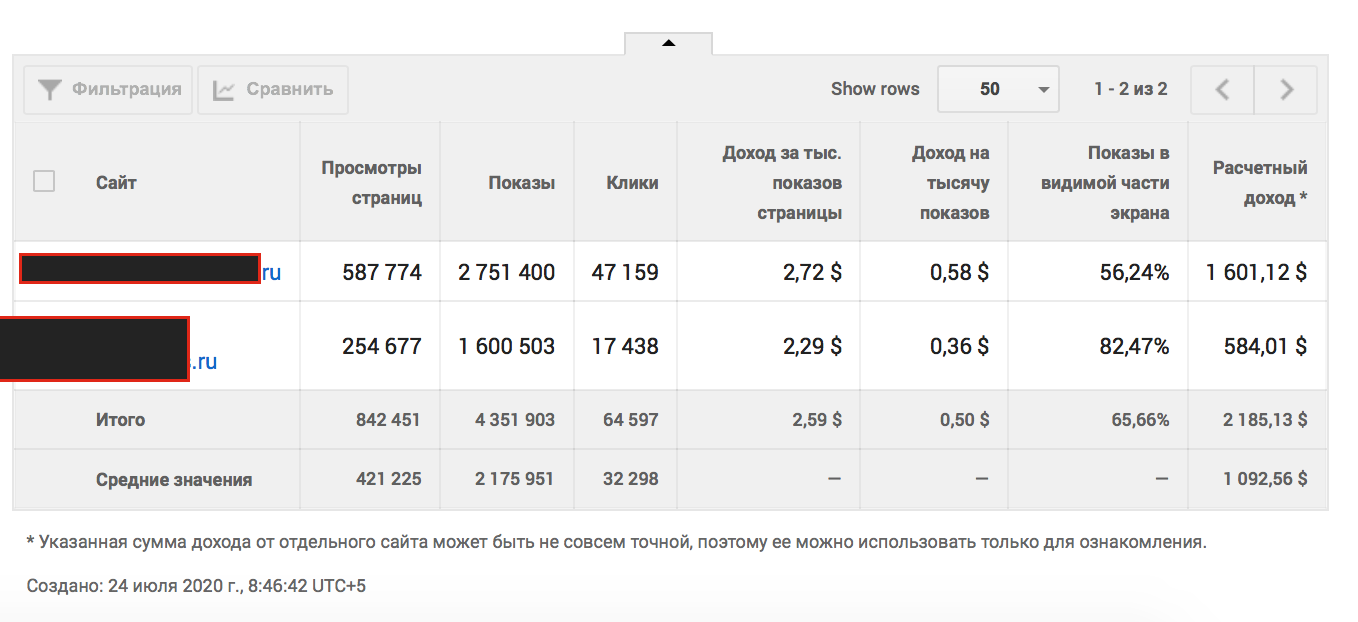
Task: Collapse panel with the up triangle tab
Action: tap(669, 43)
